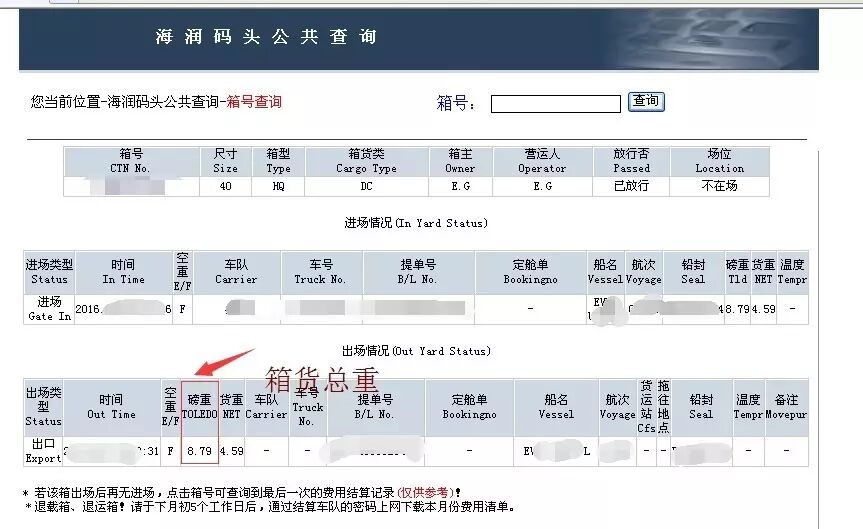Select the 磅重 TOLEDO header
Viewport: 863px width, 529px height.
(199, 407)
